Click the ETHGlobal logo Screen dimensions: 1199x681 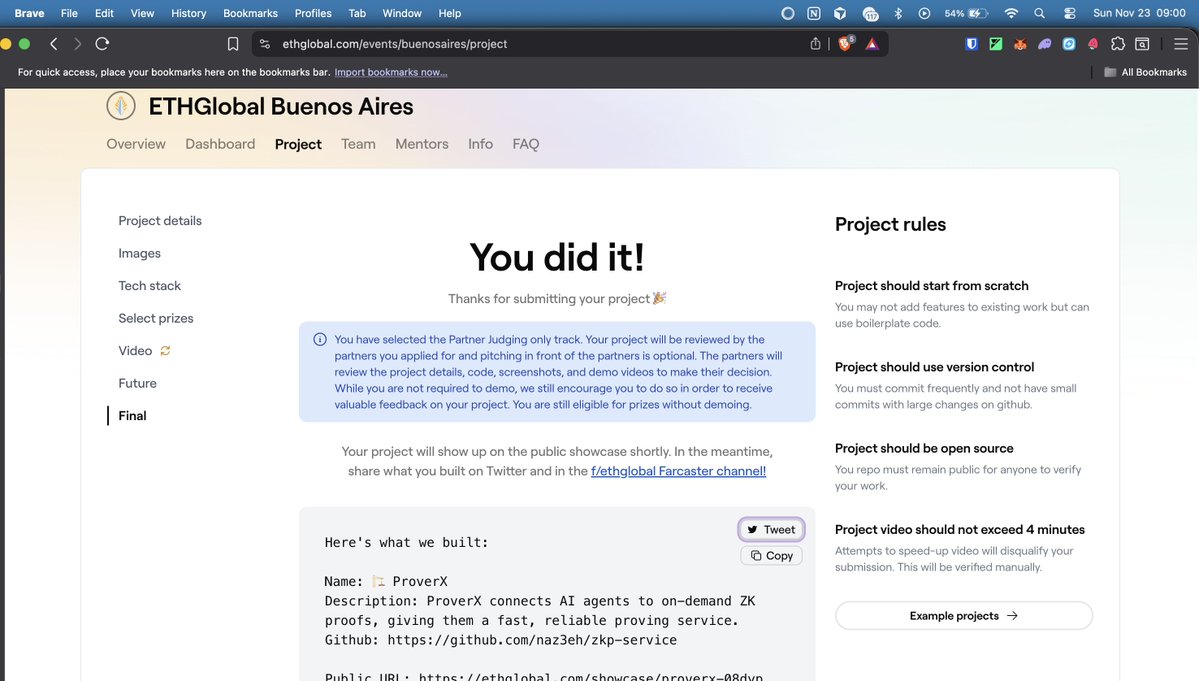(x=120, y=105)
